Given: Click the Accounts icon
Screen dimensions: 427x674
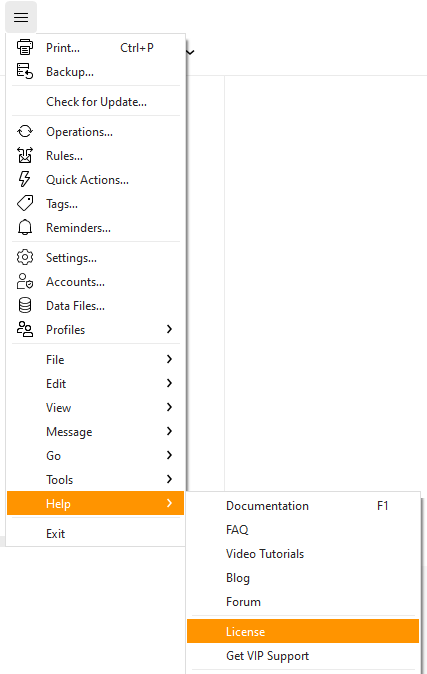Looking at the screenshot, I should (x=25, y=282).
